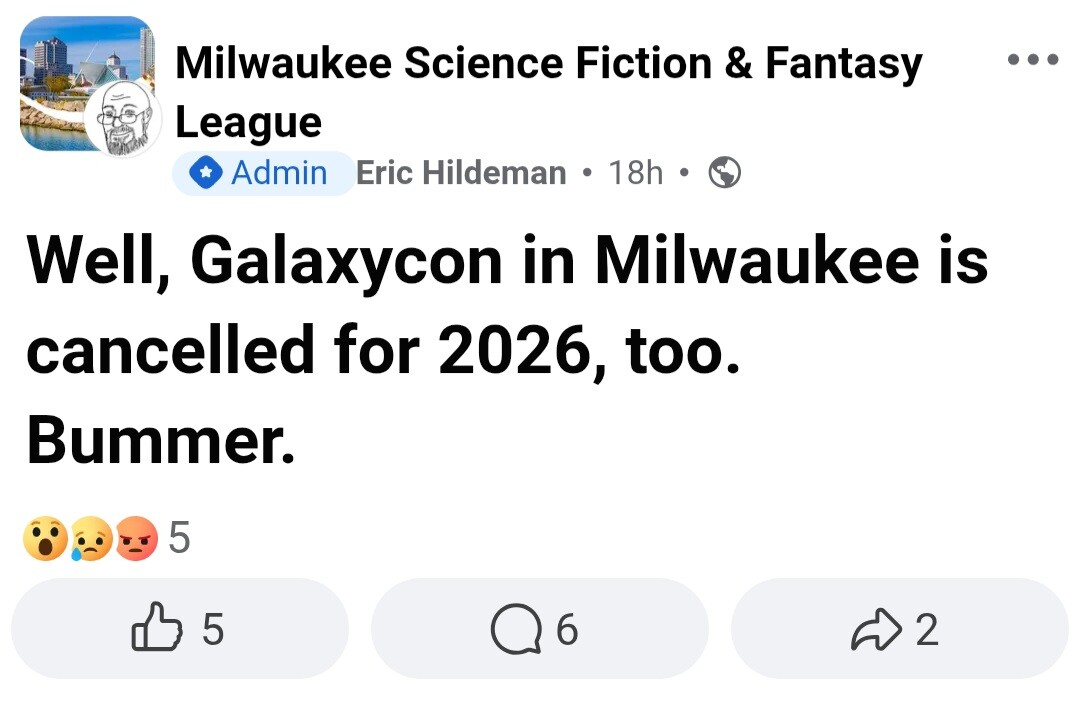This screenshot has height=715, width=1080.
Task: Click the 18h post timestamp
Action: pos(636,173)
